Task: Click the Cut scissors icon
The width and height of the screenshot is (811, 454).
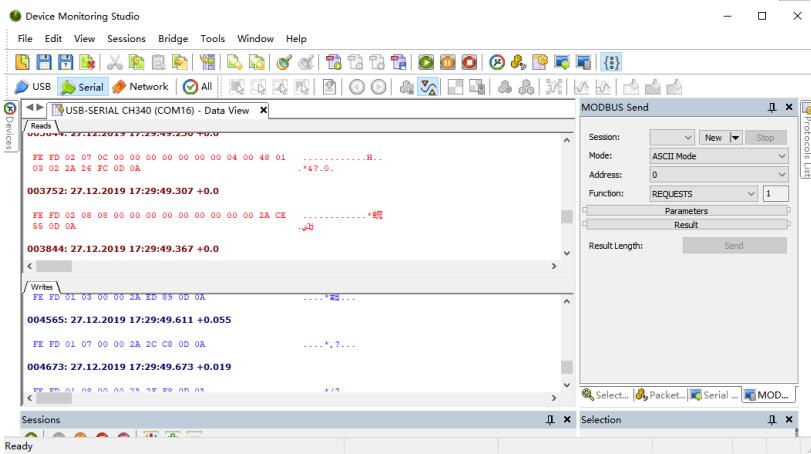Action: coord(114,62)
